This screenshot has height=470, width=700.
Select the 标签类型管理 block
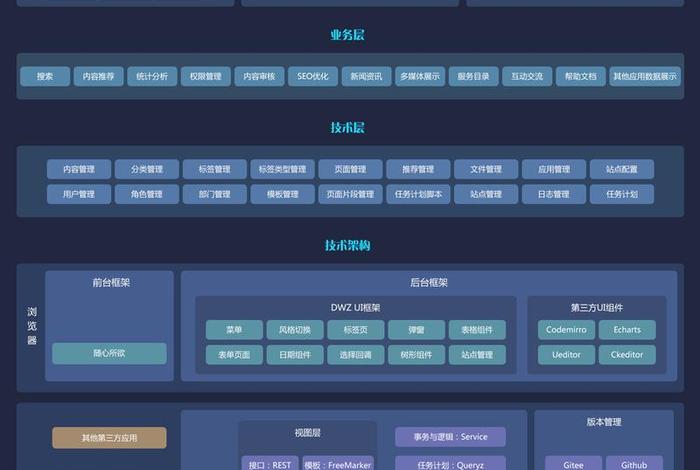pyautogui.click(x=283, y=169)
